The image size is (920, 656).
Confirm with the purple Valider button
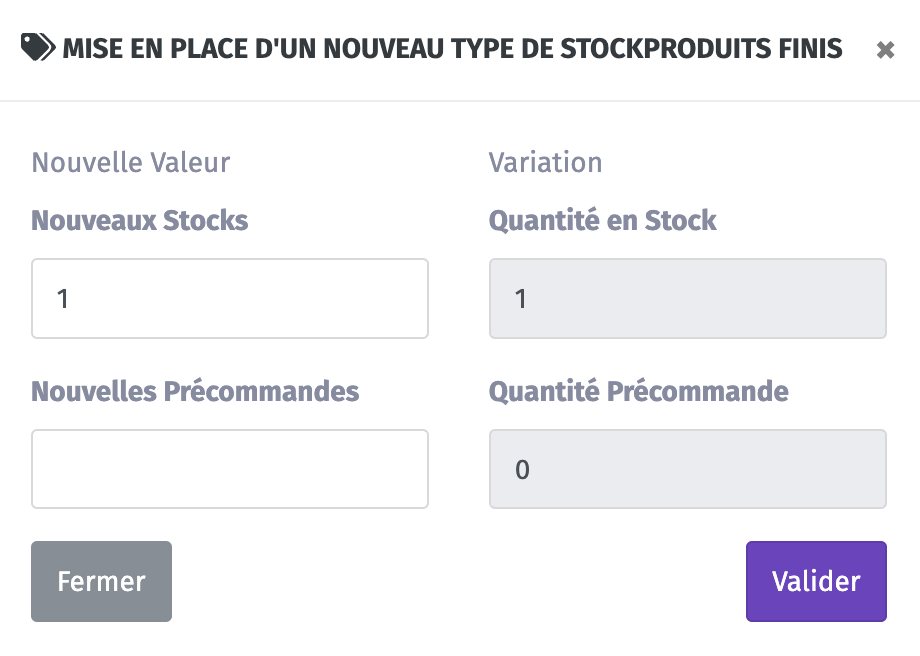pyautogui.click(x=816, y=581)
